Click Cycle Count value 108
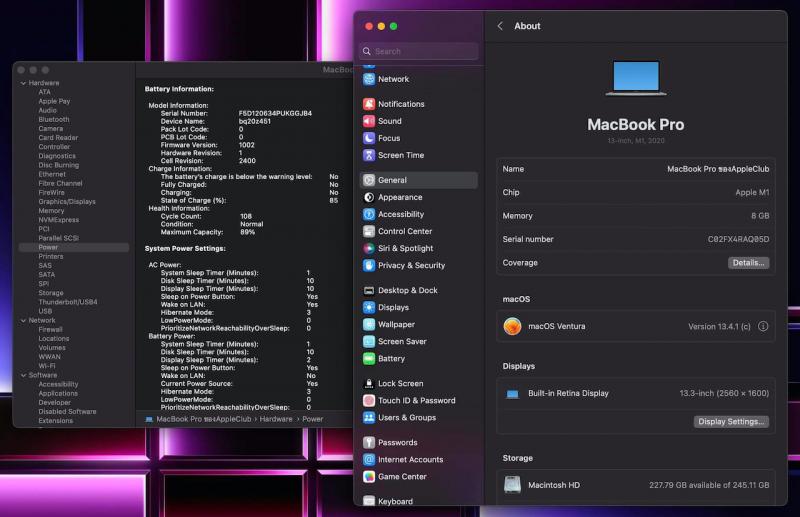The width and height of the screenshot is (800, 517). click(246, 216)
